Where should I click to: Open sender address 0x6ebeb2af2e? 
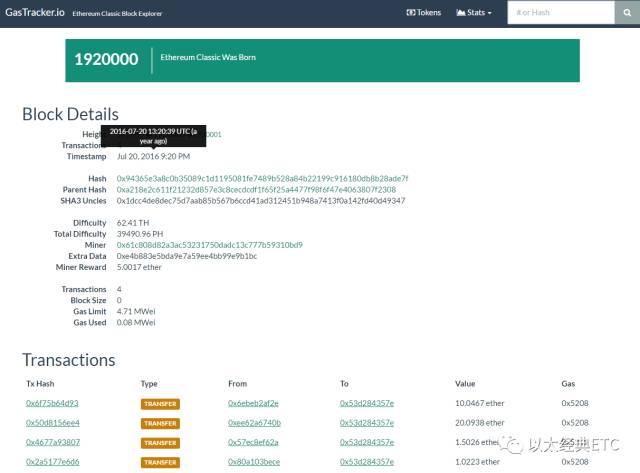coord(253,403)
